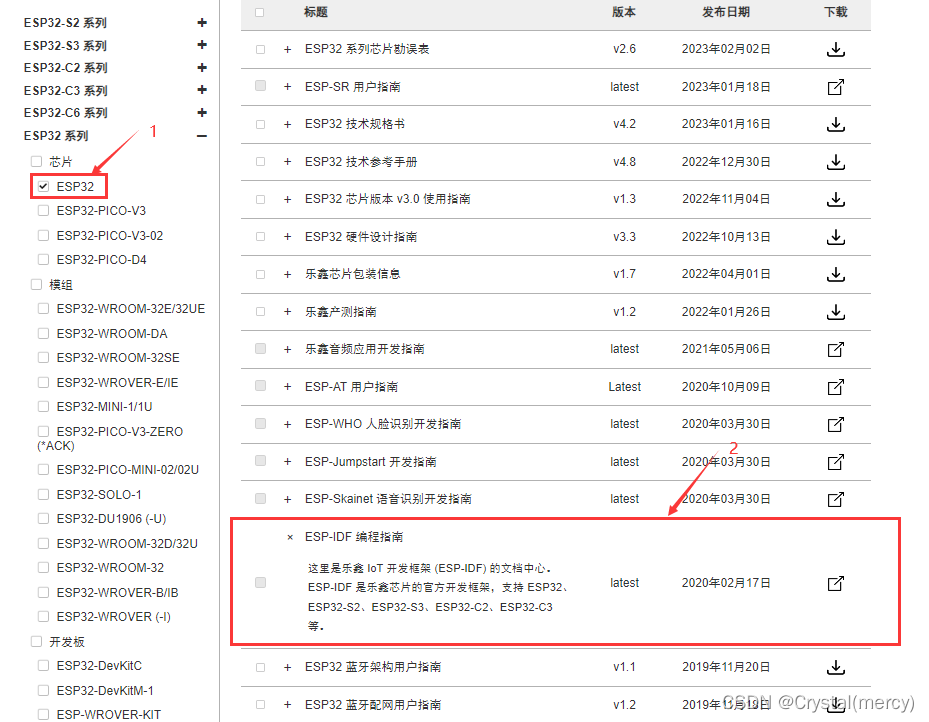Viewport: 929px width, 722px height.
Task: Open 乐鑫芯片包装信息 title link
Action: pos(353,274)
